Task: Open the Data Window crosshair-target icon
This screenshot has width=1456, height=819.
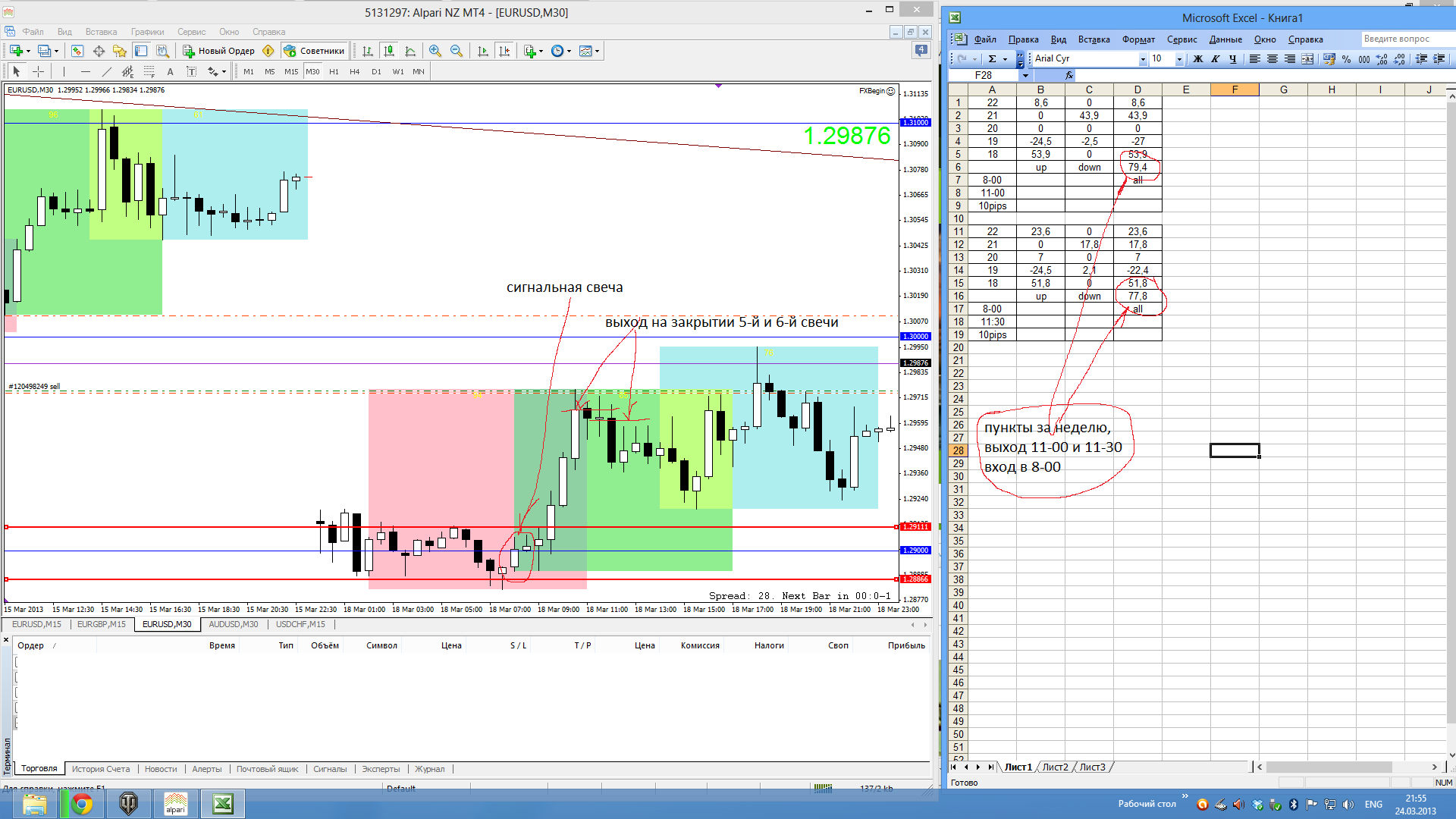Action: [x=99, y=51]
